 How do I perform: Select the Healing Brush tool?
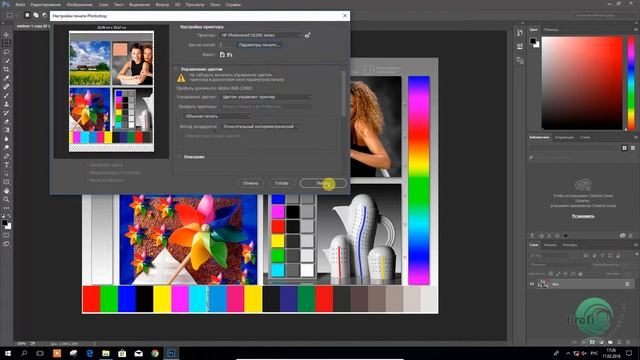pyautogui.click(x=6, y=87)
